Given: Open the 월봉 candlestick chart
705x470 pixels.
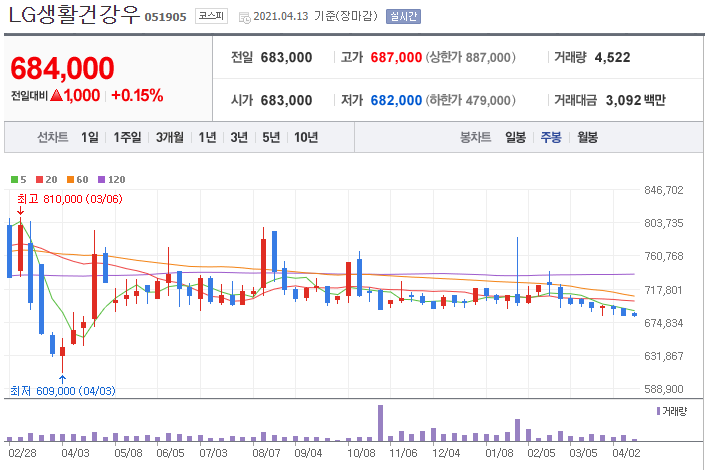Looking at the screenshot, I should [x=587, y=137].
